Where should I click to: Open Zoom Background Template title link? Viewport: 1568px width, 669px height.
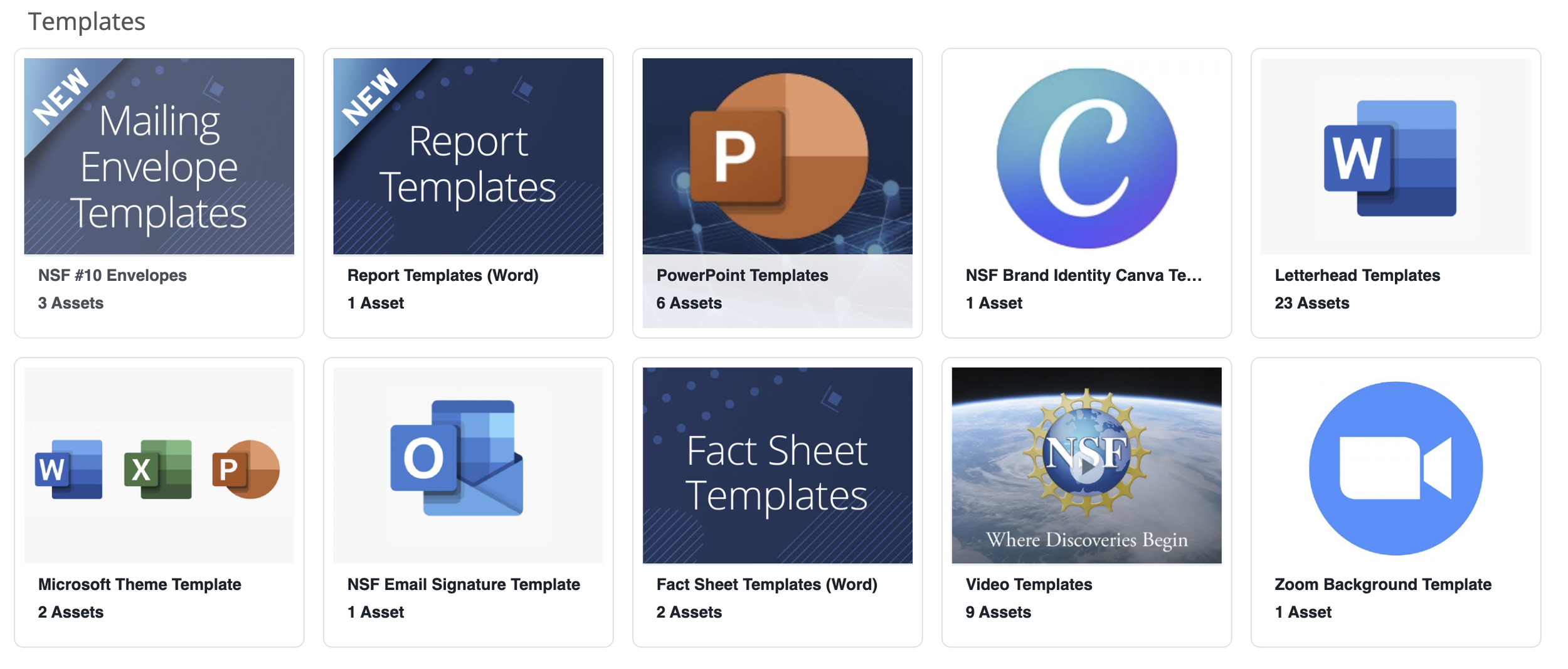pos(1383,584)
